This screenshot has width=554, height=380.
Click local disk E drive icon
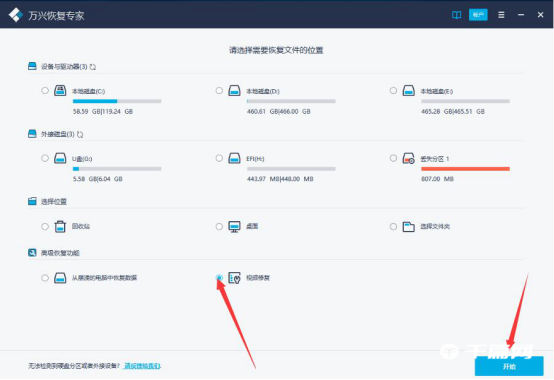408,90
